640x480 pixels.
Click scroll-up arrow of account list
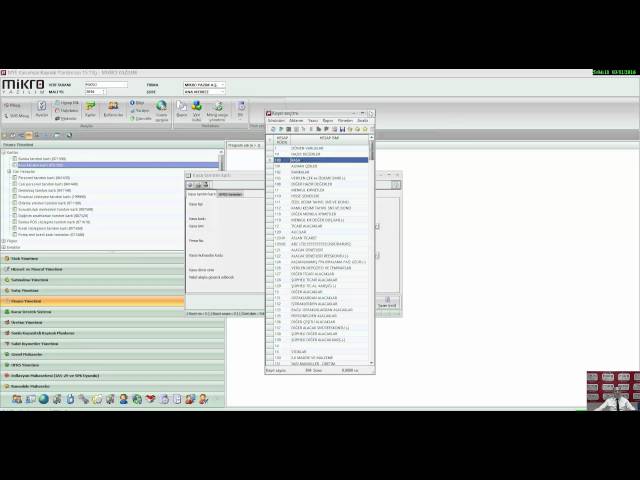tap(371, 138)
